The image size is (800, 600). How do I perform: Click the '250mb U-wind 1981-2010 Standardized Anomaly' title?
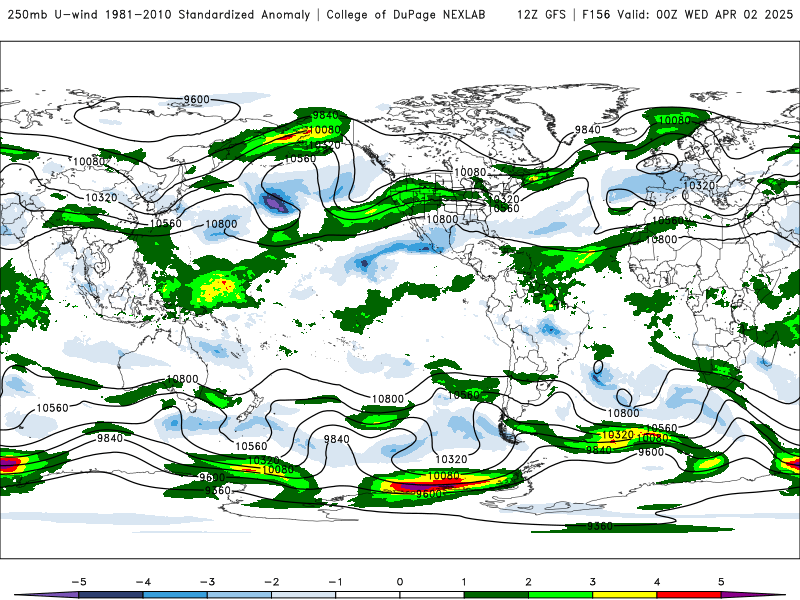click(x=159, y=14)
